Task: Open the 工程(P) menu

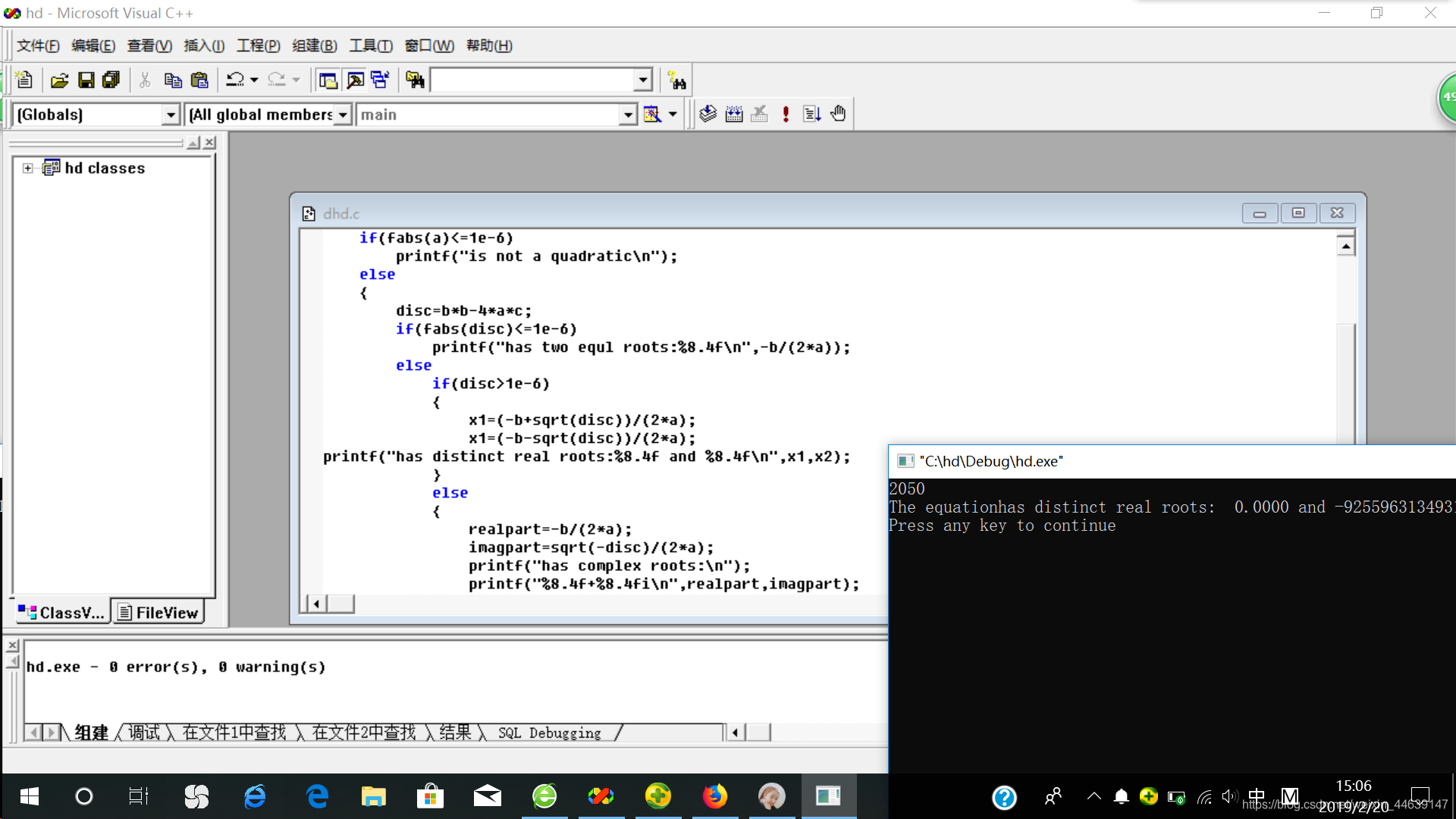Action: click(x=258, y=45)
